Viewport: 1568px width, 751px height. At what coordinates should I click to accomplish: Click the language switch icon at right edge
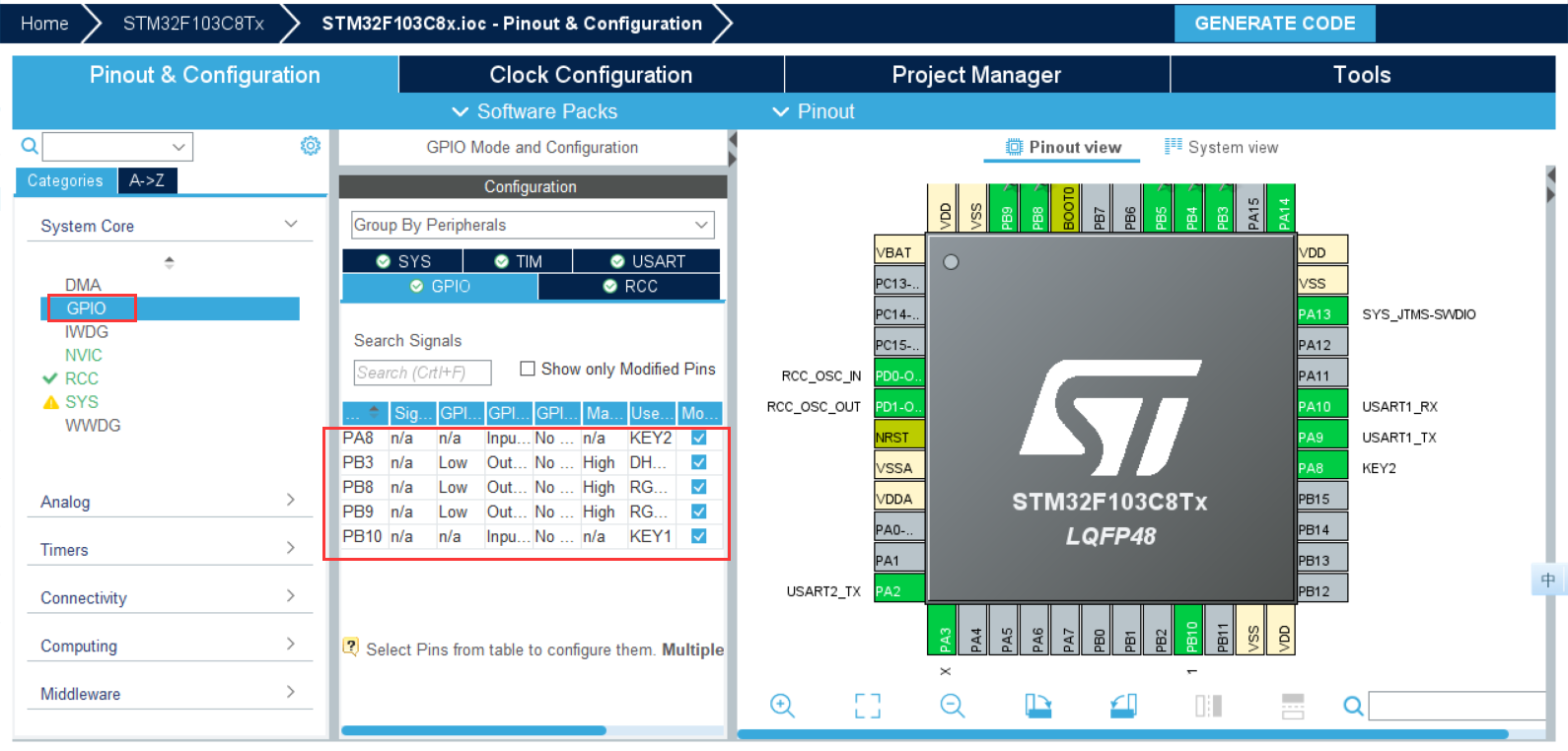click(1547, 580)
